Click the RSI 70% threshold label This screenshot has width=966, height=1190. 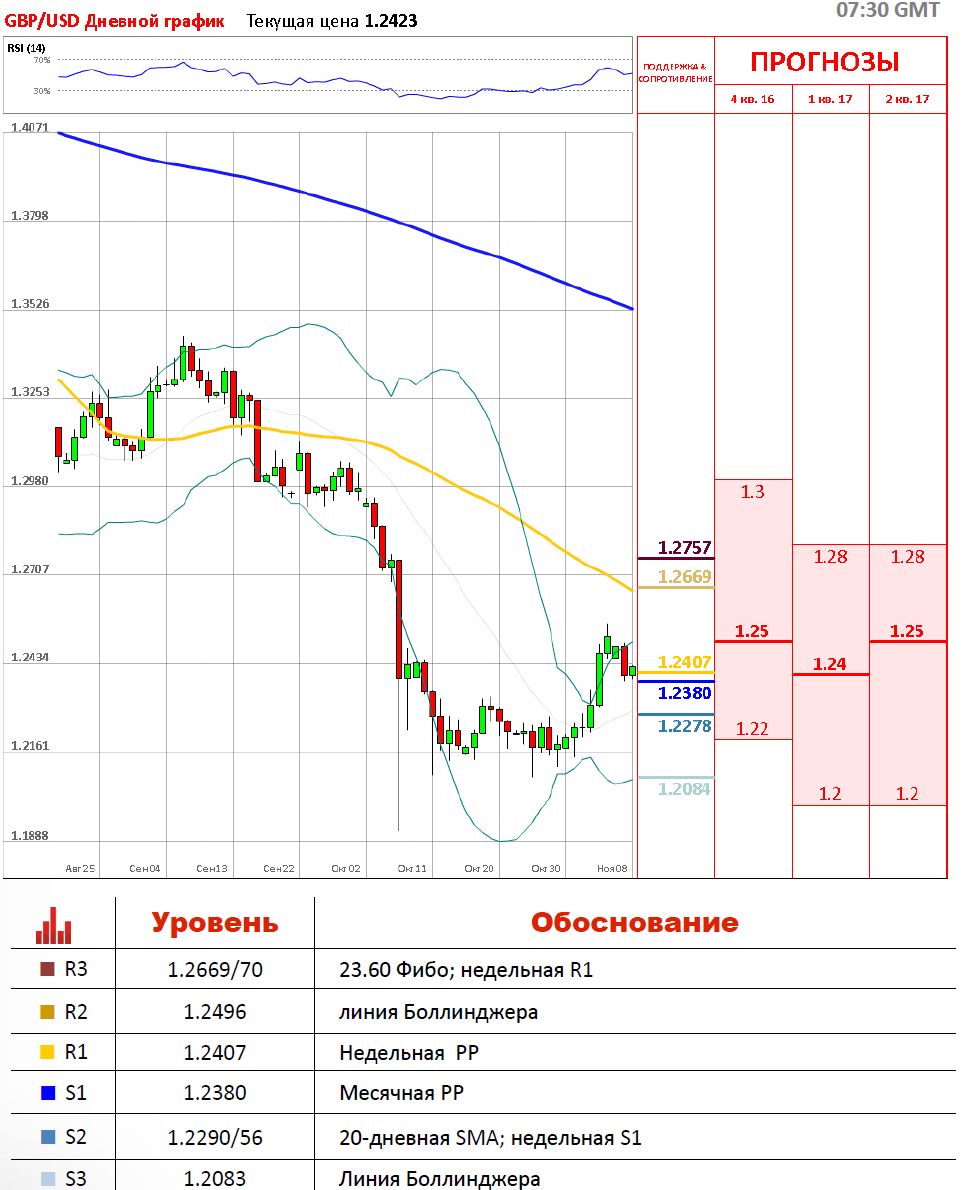42,60
